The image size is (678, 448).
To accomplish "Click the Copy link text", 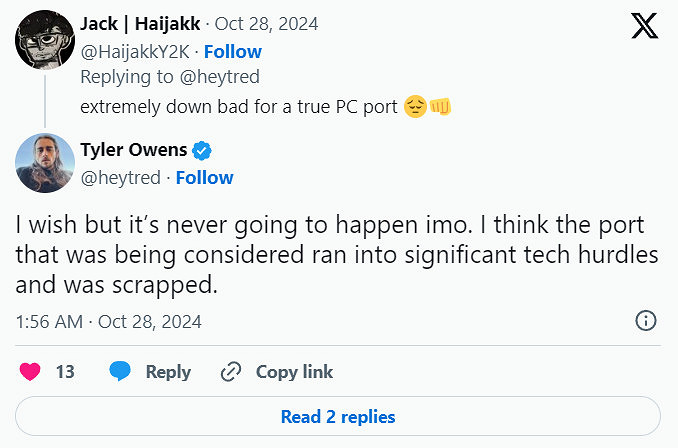I will pyautogui.click(x=294, y=371).
